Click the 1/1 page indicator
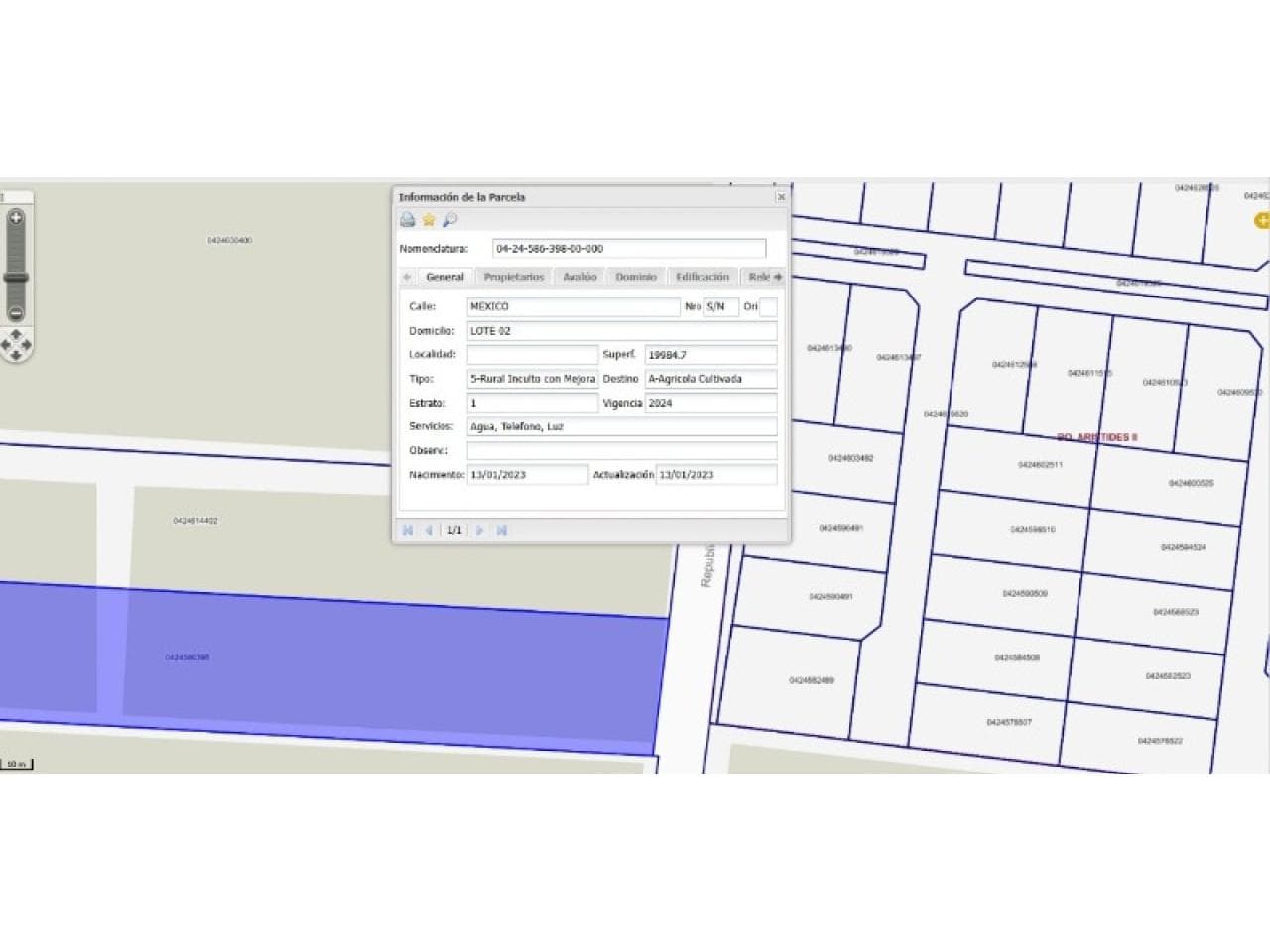This screenshot has width=1270, height=952. point(454,531)
